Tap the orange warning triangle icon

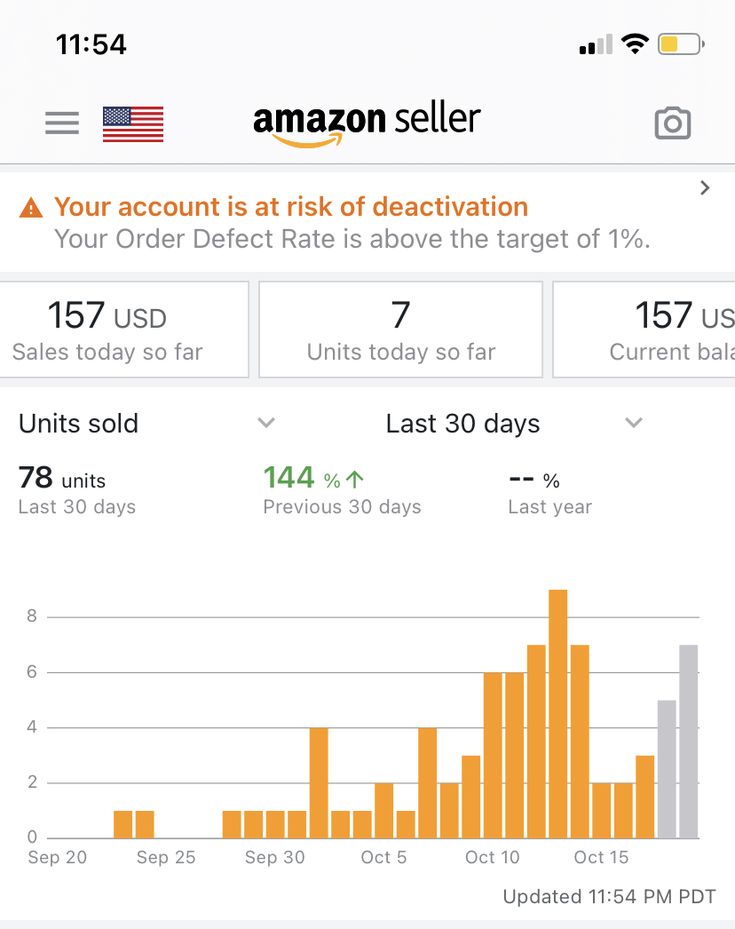click(31, 209)
